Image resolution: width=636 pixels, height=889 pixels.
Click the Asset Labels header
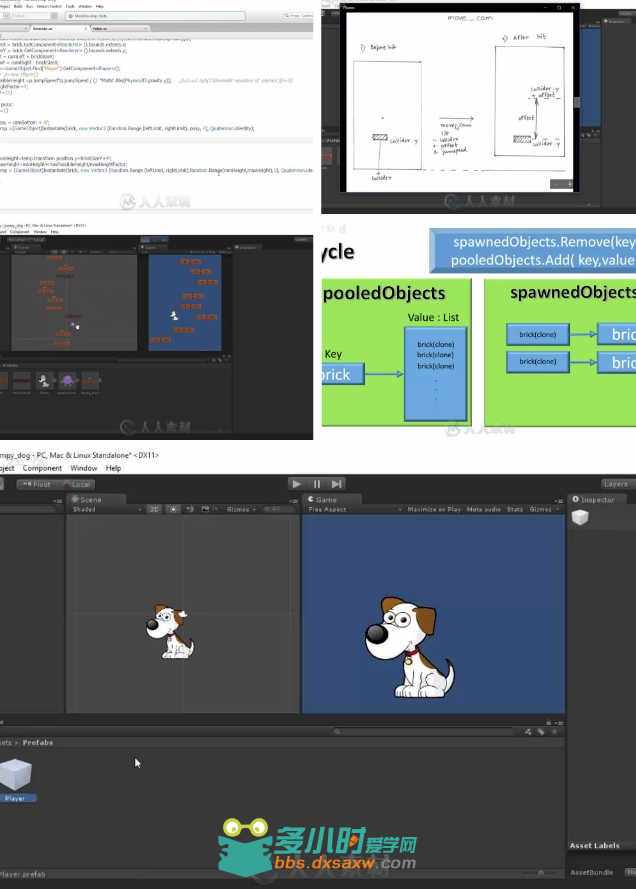[595, 845]
